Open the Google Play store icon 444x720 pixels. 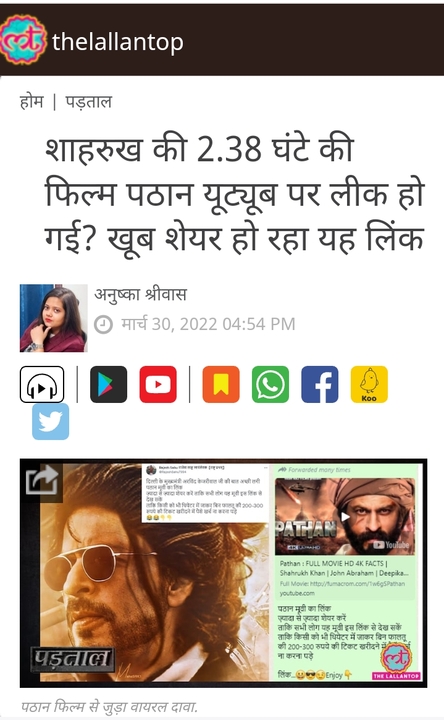tap(108, 384)
